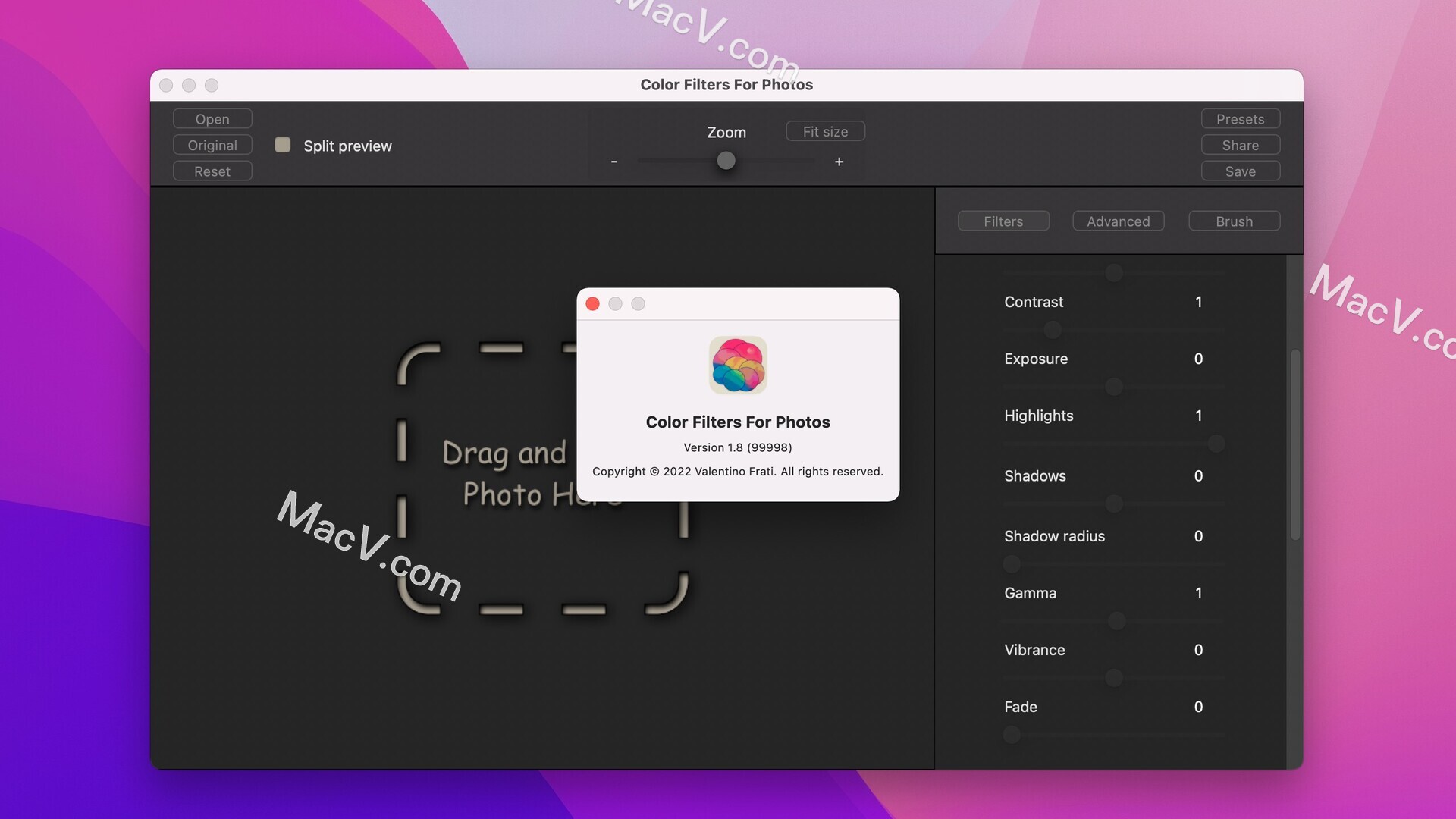1456x819 pixels.
Task: Click the Fade slider knob
Action: pyautogui.click(x=1012, y=735)
